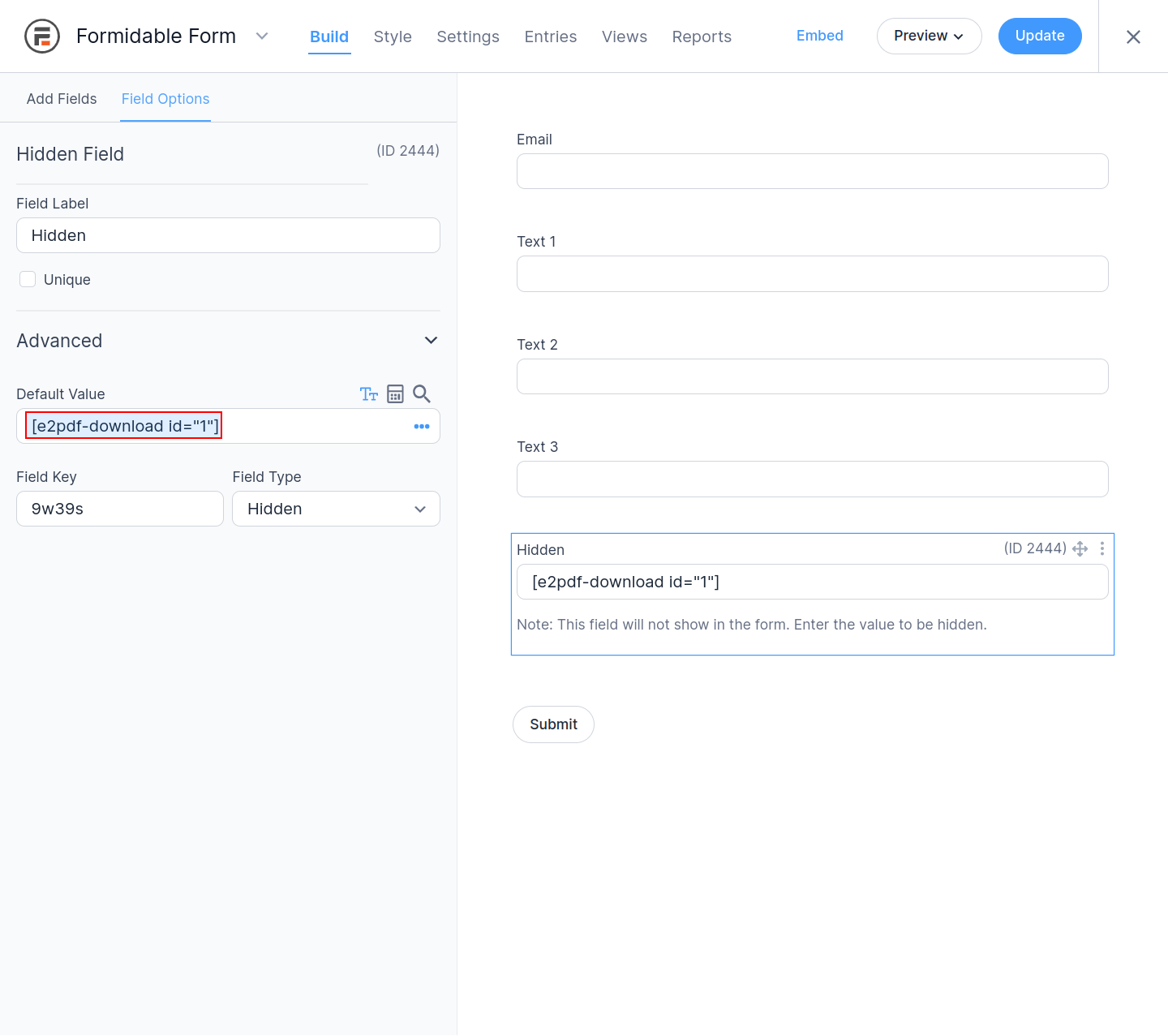Select the text default value icon
This screenshot has width=1168, height=1036.
coord(369,394)
